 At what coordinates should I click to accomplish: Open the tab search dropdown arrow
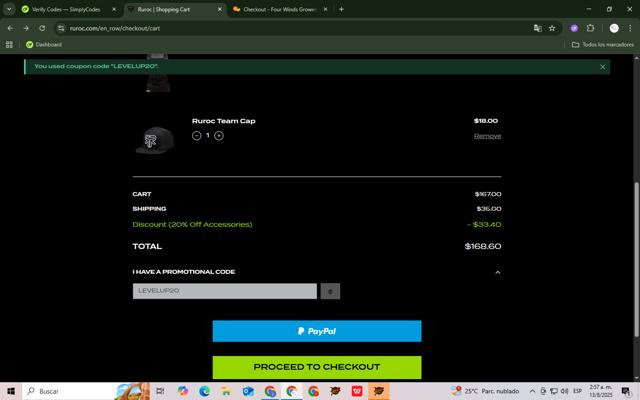9,9
